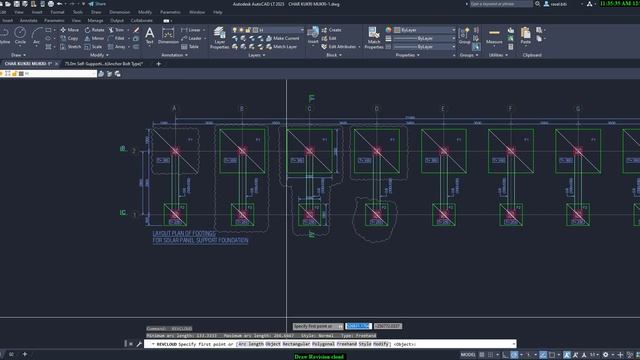This screenshot has height=360, width=640.
Task: Open the ByLayer color dropdown
Action: point(424,30)
